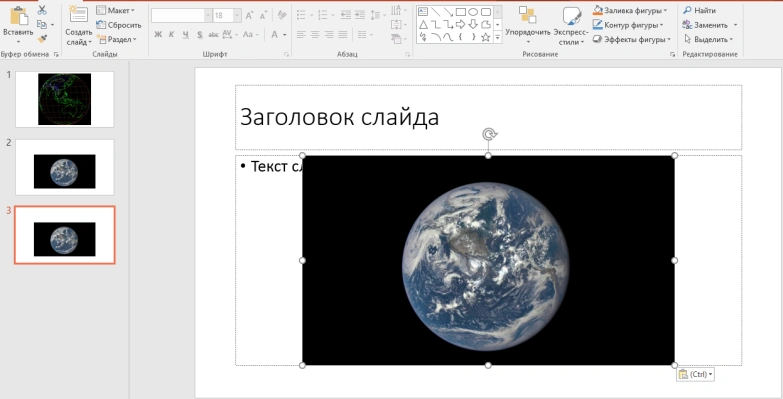Select the five-point star shape
783x399 pixels.
pyautogui.click(x=485, y=37)
